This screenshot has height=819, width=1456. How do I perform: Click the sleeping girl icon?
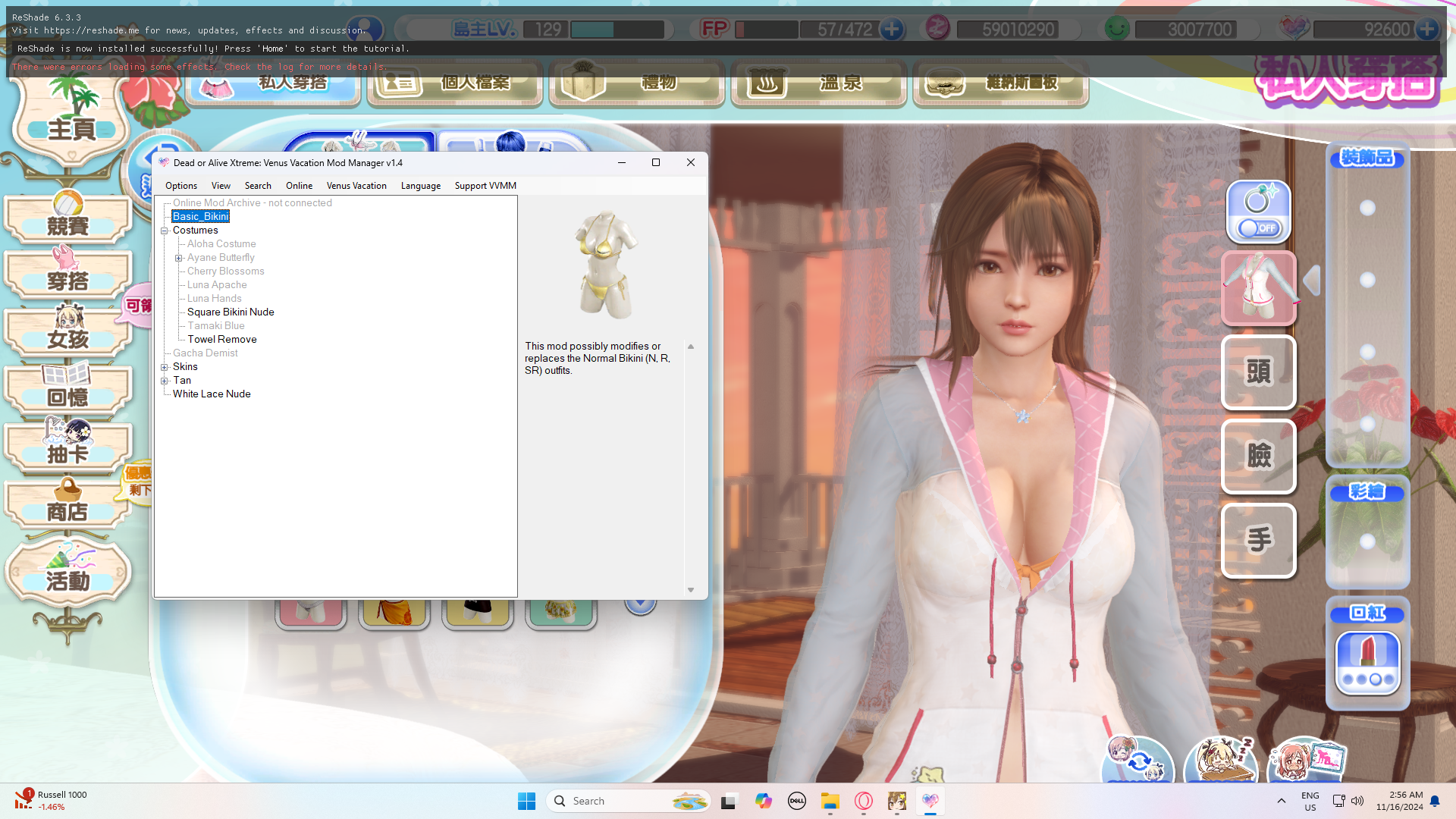click(x=1220, y=759)
